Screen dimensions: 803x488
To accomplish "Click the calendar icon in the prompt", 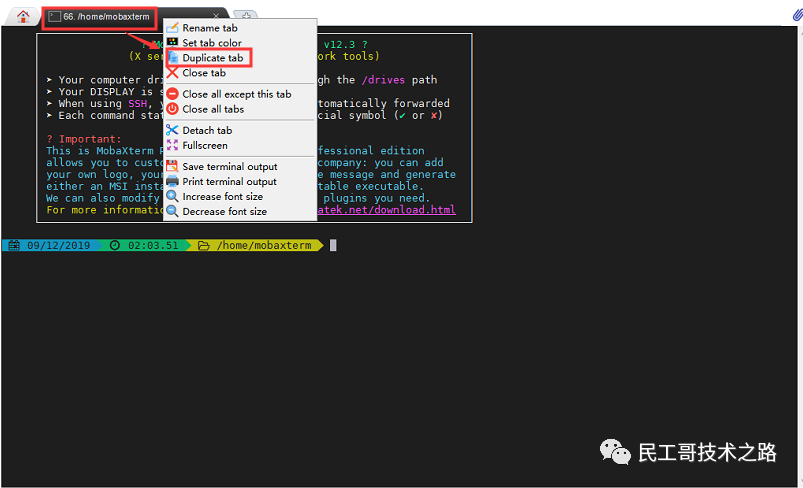I will point(14,245).
